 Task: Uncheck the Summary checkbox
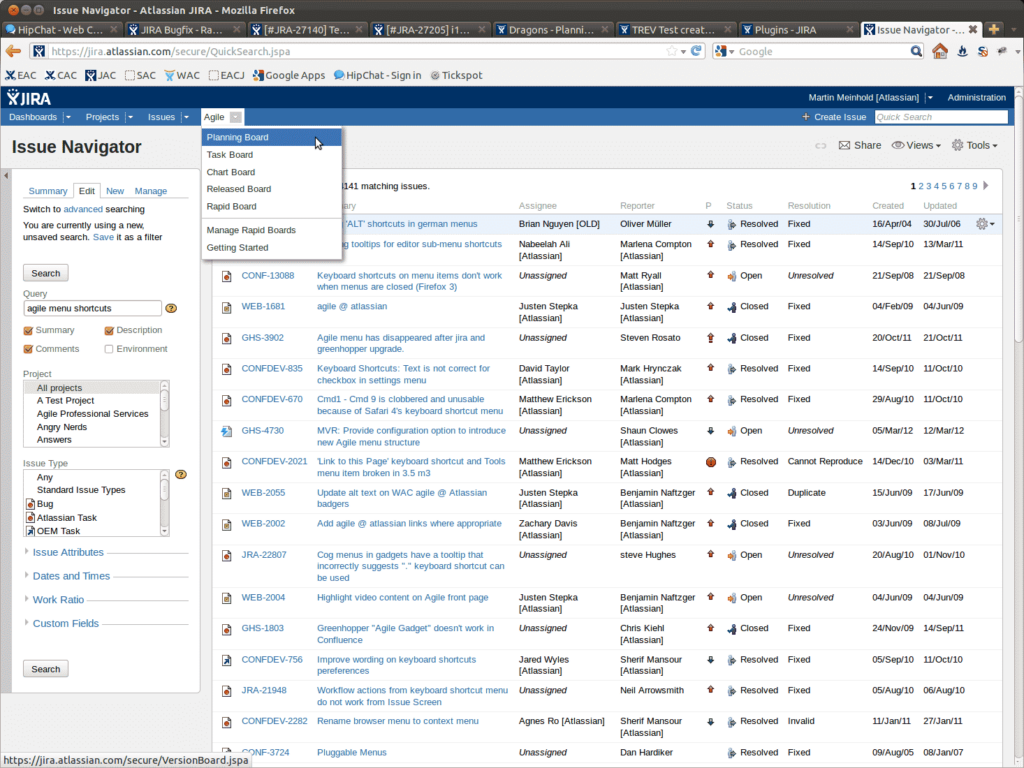pyautogui.click(x=28, y=330)
